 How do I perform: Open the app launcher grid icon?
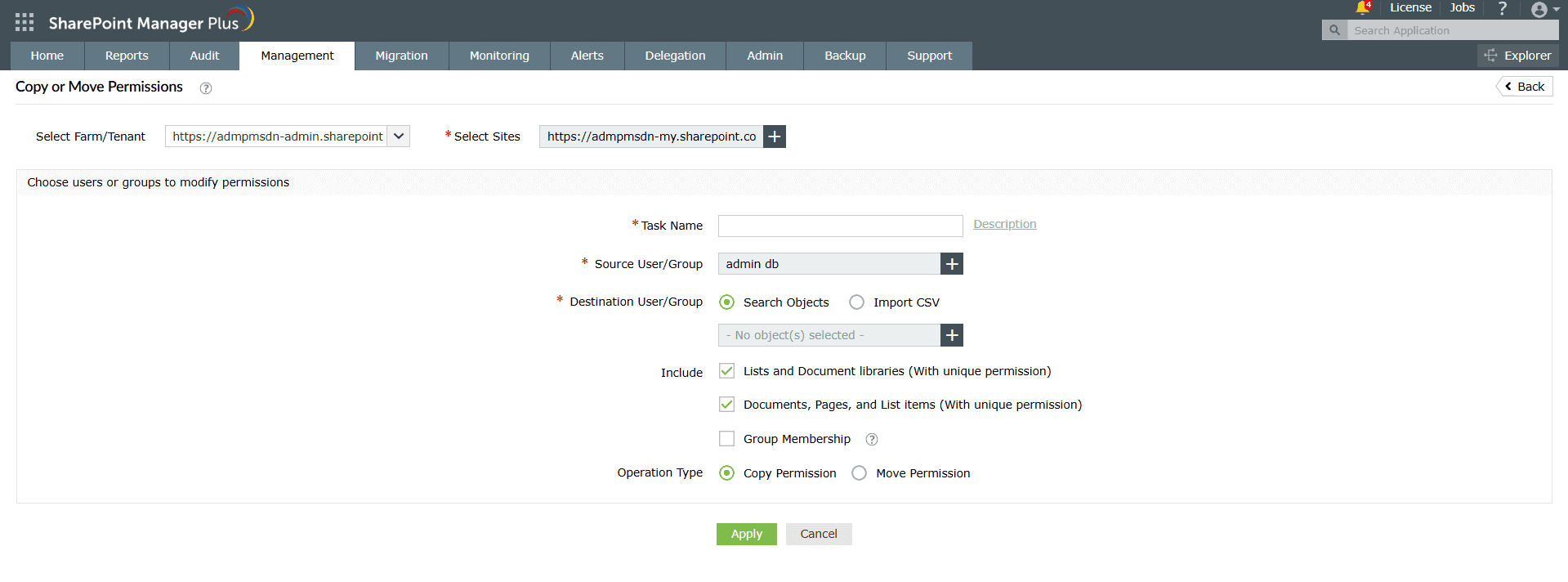tap(25, 22)
